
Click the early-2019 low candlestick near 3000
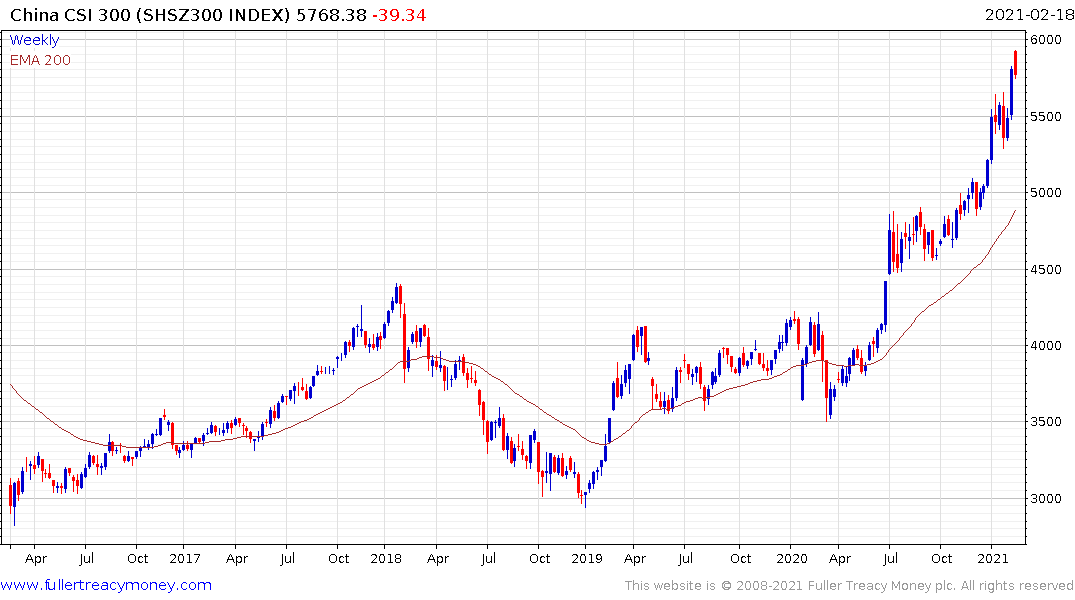click(x=585, y=496)
